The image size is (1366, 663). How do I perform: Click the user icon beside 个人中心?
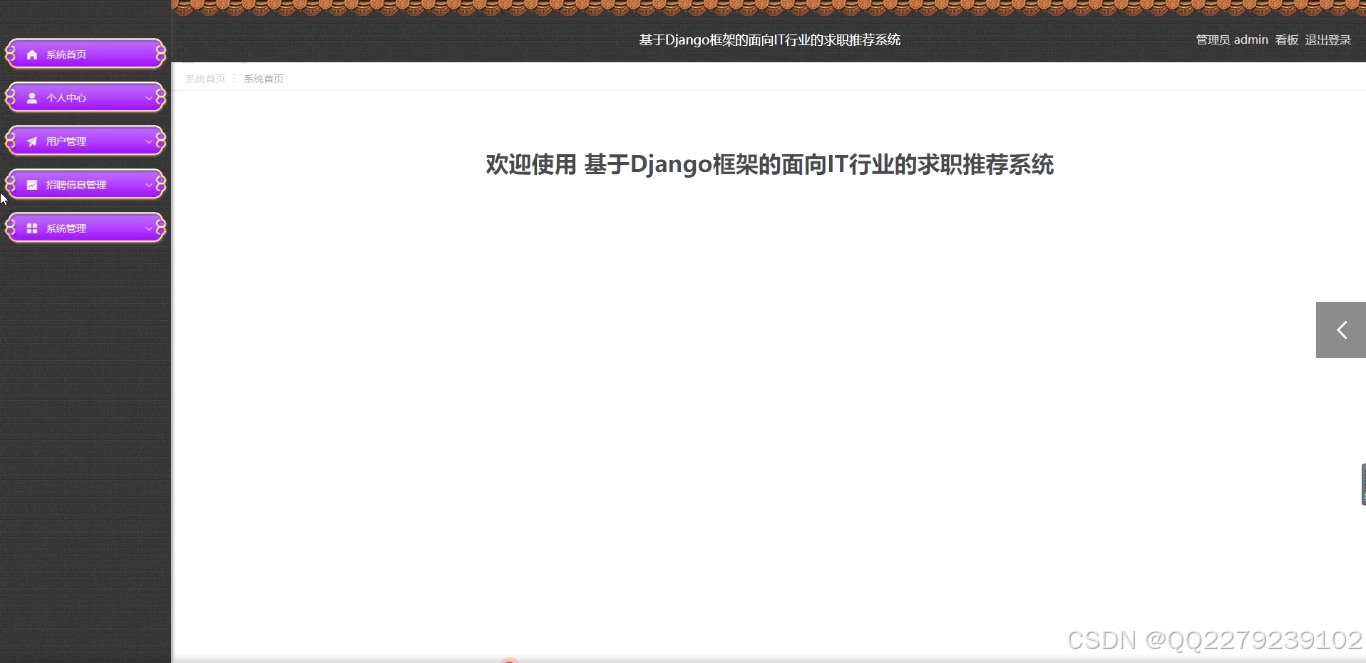pos(32,98)
